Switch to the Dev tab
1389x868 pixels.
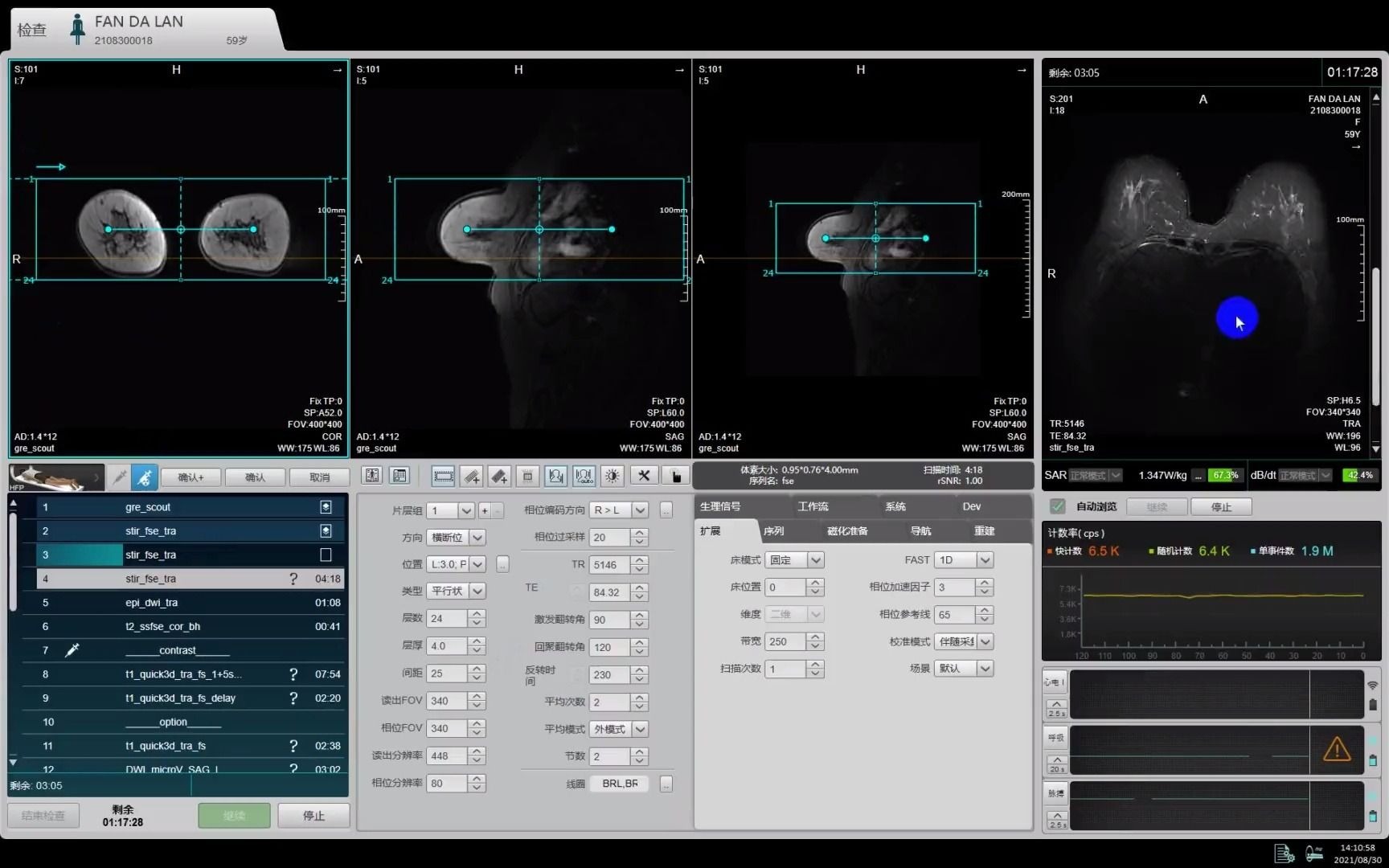pyautogui.click(x=972, y=506)
